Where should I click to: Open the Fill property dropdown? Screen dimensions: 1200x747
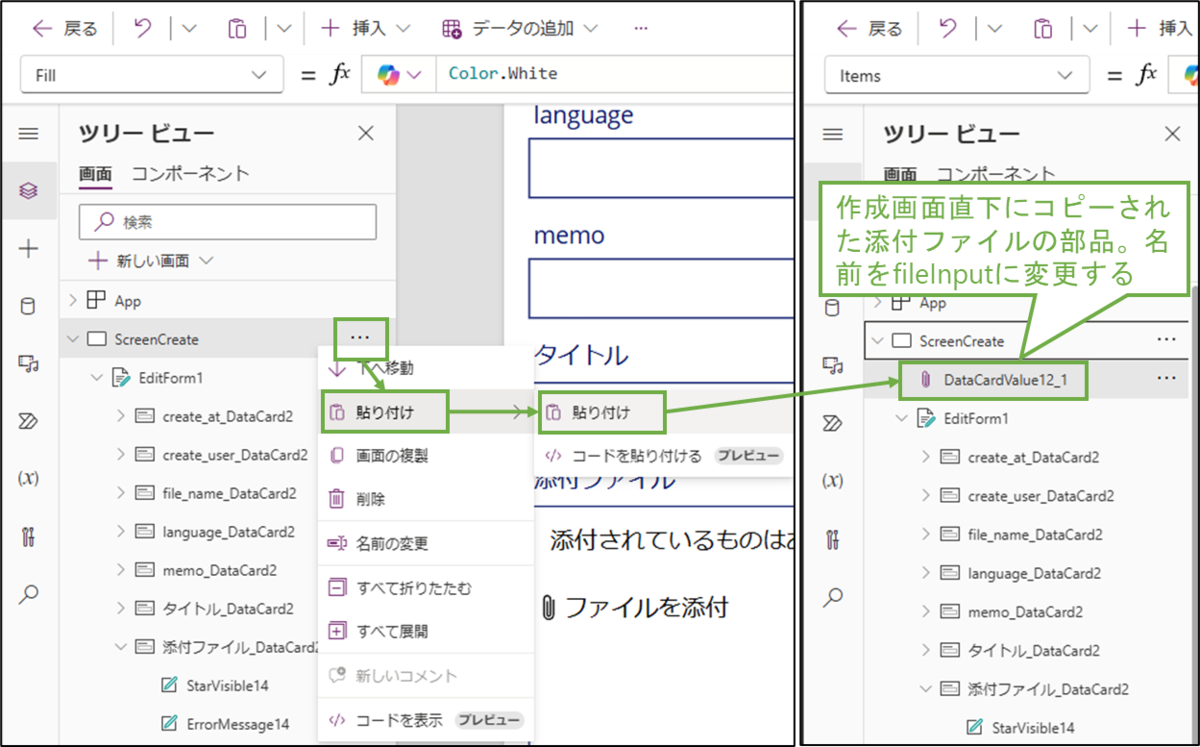(x=151, y=75)
